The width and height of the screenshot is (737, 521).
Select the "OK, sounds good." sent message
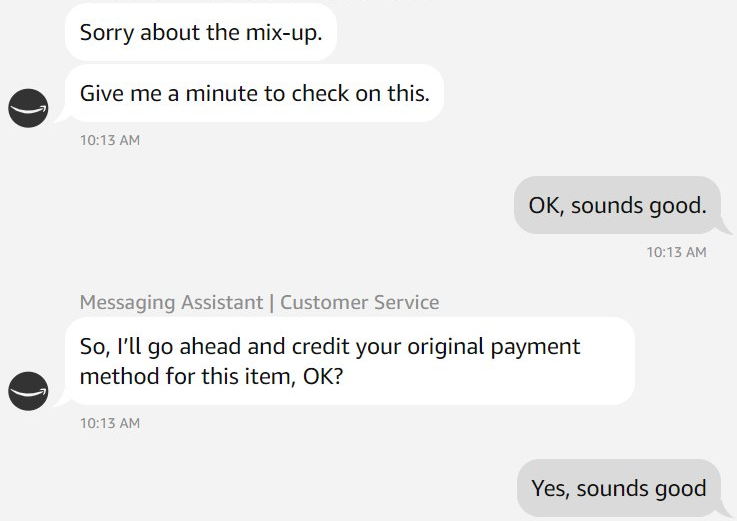pyautogui.click(x=617, y=206)
